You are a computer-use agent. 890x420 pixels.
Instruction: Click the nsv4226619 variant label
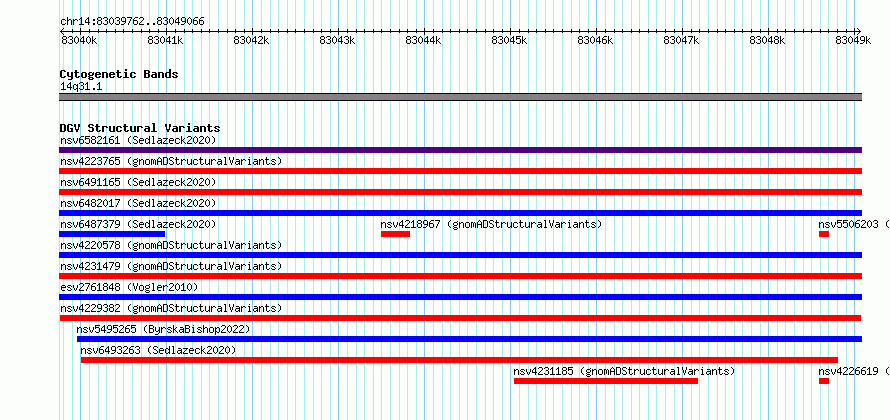coord(854,371)
